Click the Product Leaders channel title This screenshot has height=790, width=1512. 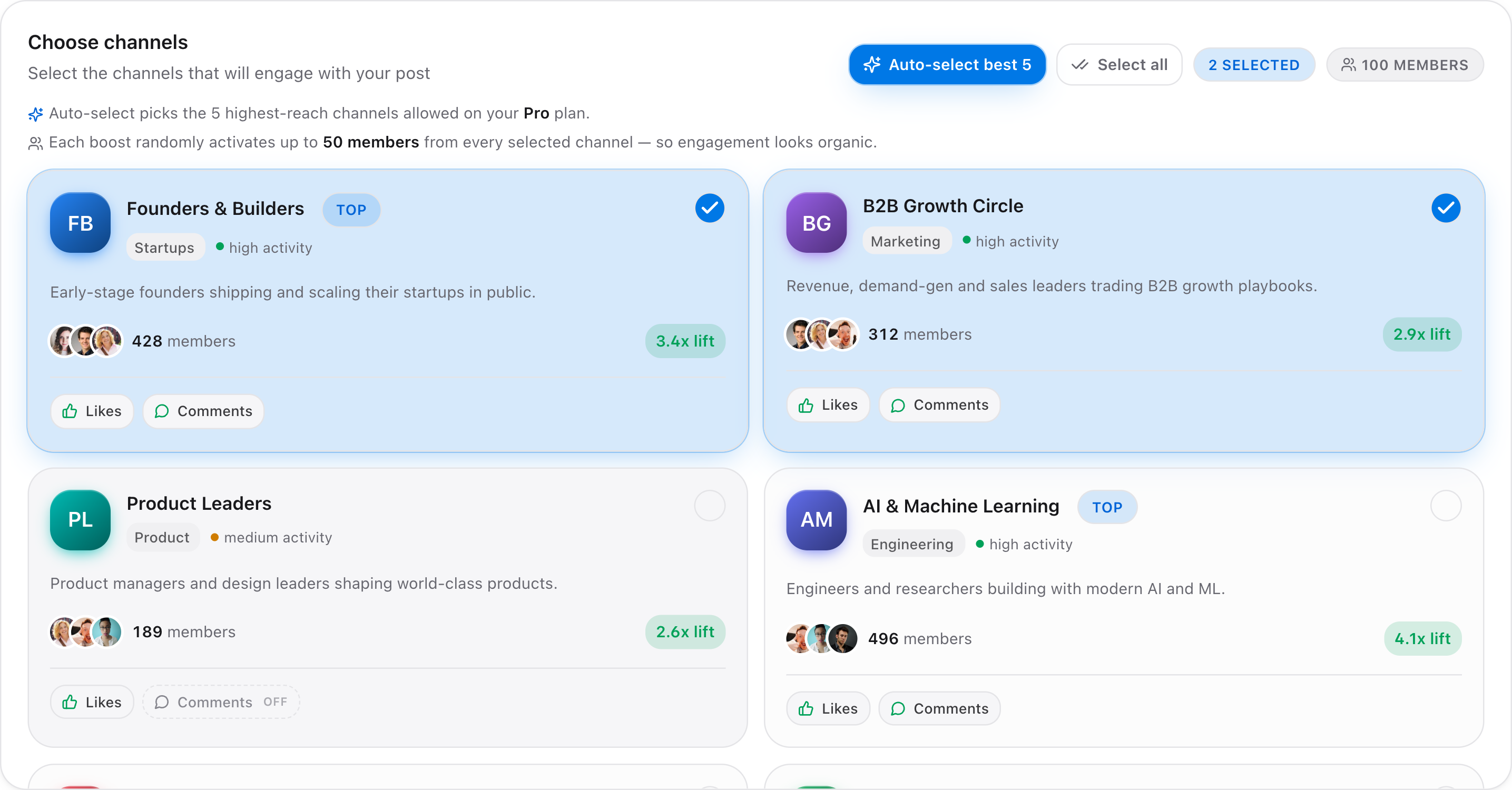coord(199,503)
